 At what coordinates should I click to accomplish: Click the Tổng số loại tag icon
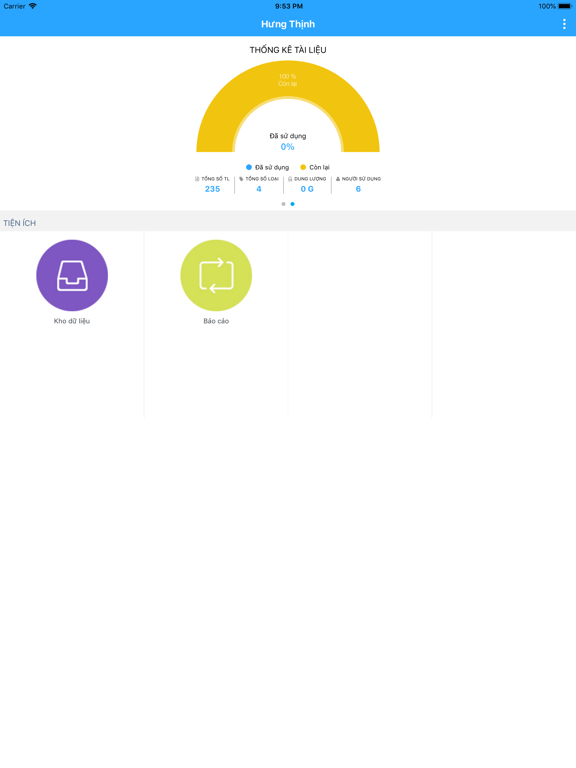point(241,179)
